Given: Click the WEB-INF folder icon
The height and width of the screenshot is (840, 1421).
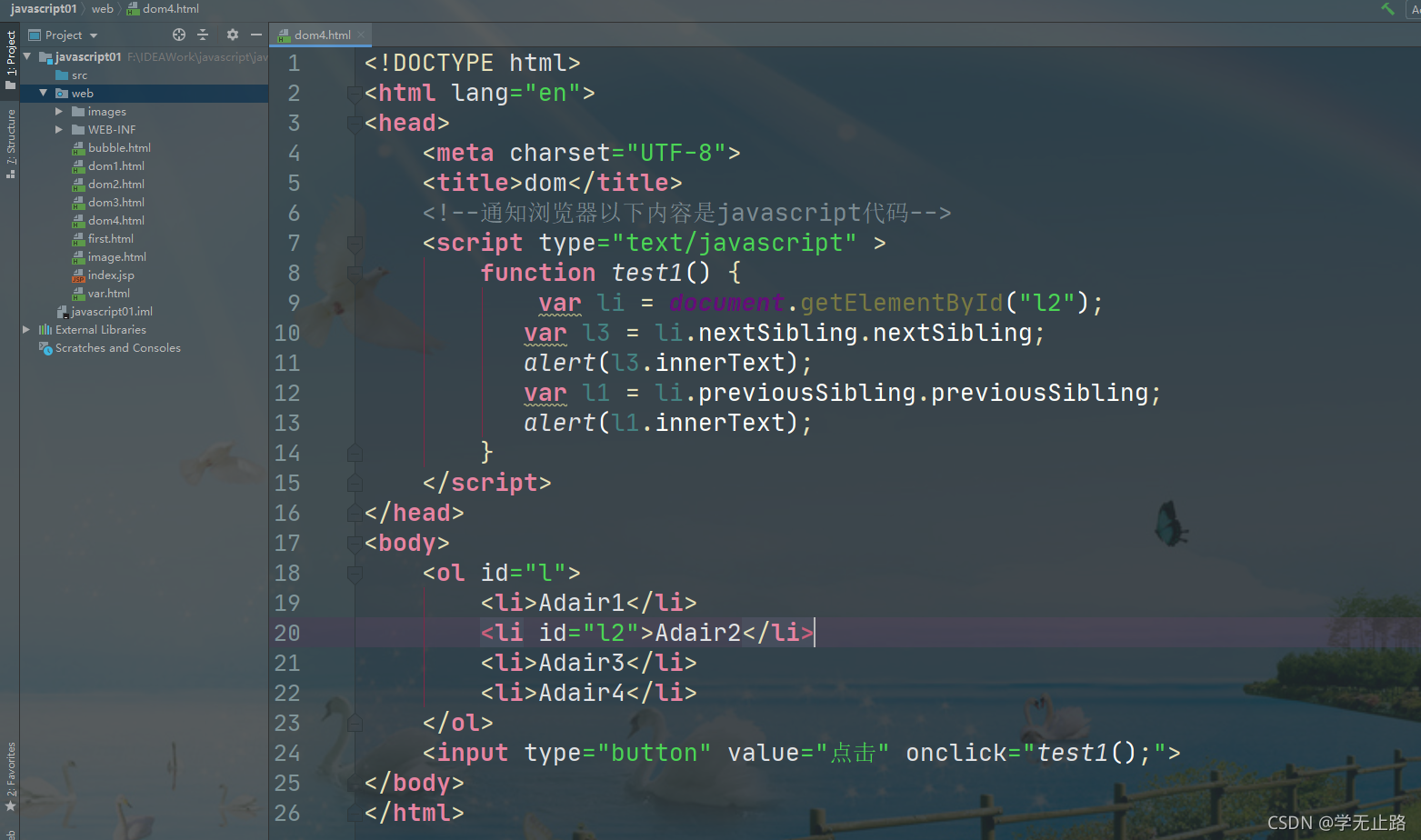Looking at the screenshot, I should point(78,130).
